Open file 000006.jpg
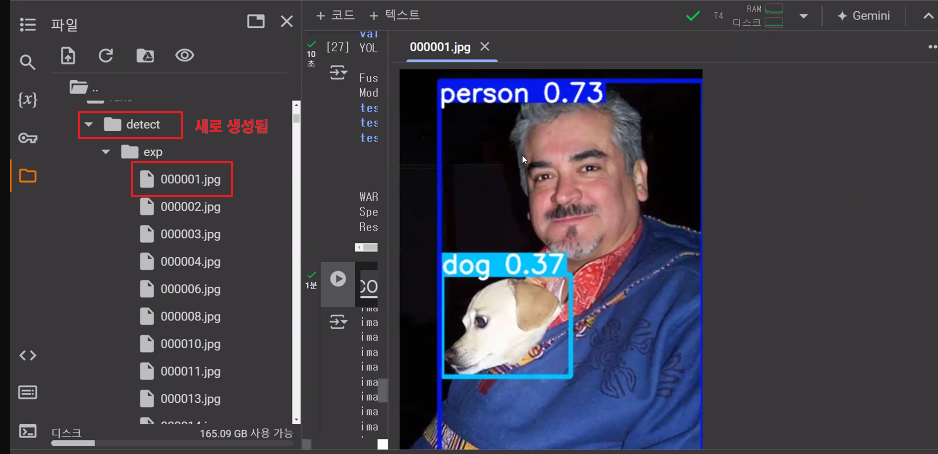Image resolution: width=938 pixels, height=454 pixels. point(181,289)
